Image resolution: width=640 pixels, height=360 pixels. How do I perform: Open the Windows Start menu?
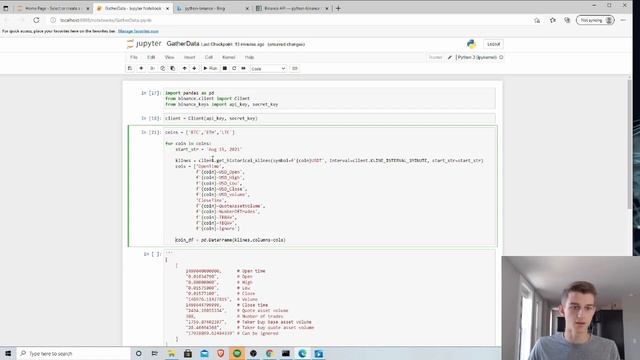point(8,353)
